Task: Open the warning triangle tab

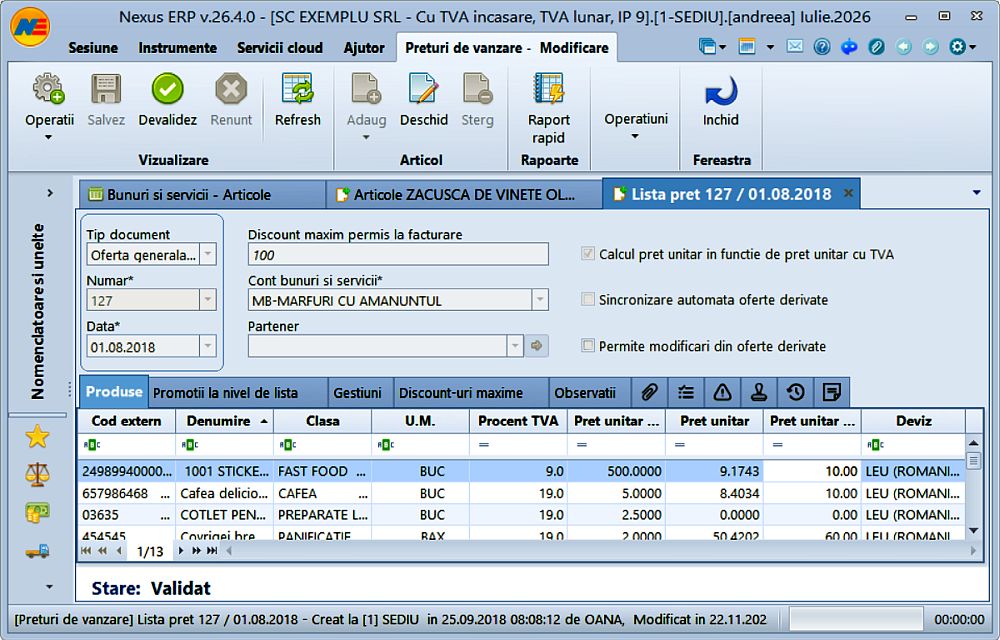Action: [x=722, y=392]
